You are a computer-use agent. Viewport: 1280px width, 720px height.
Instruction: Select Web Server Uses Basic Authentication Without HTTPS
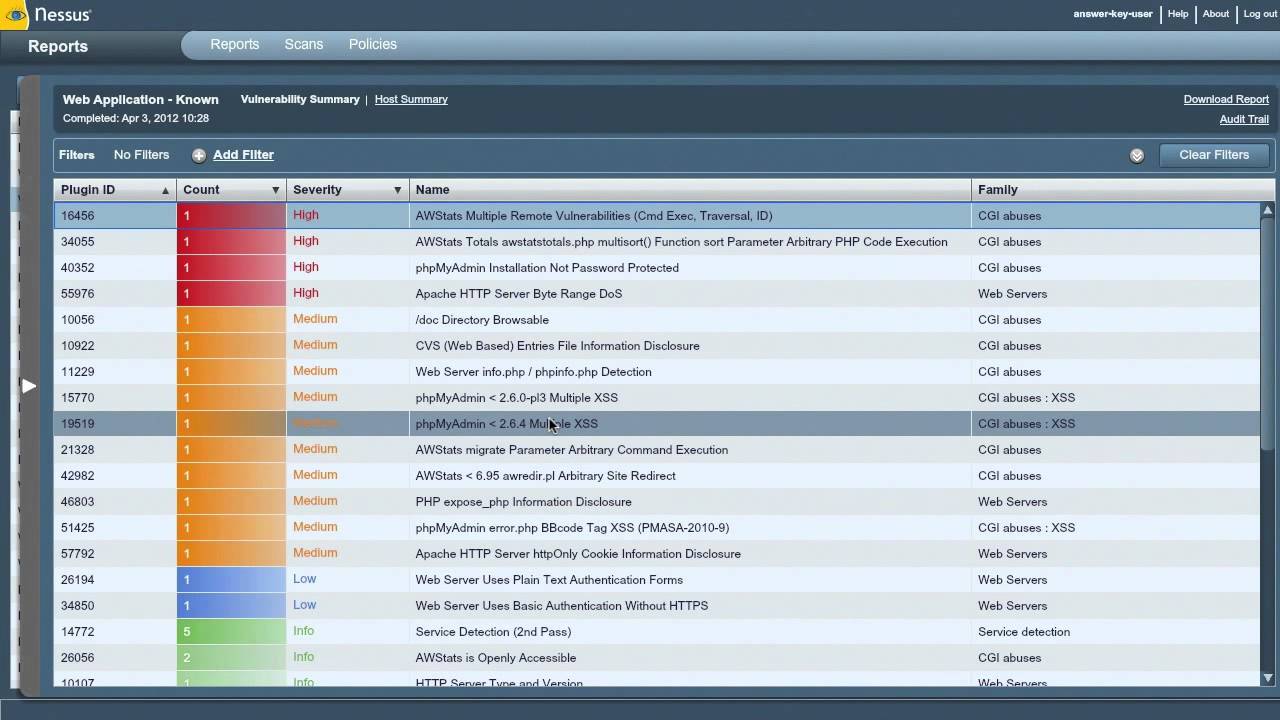657,606
